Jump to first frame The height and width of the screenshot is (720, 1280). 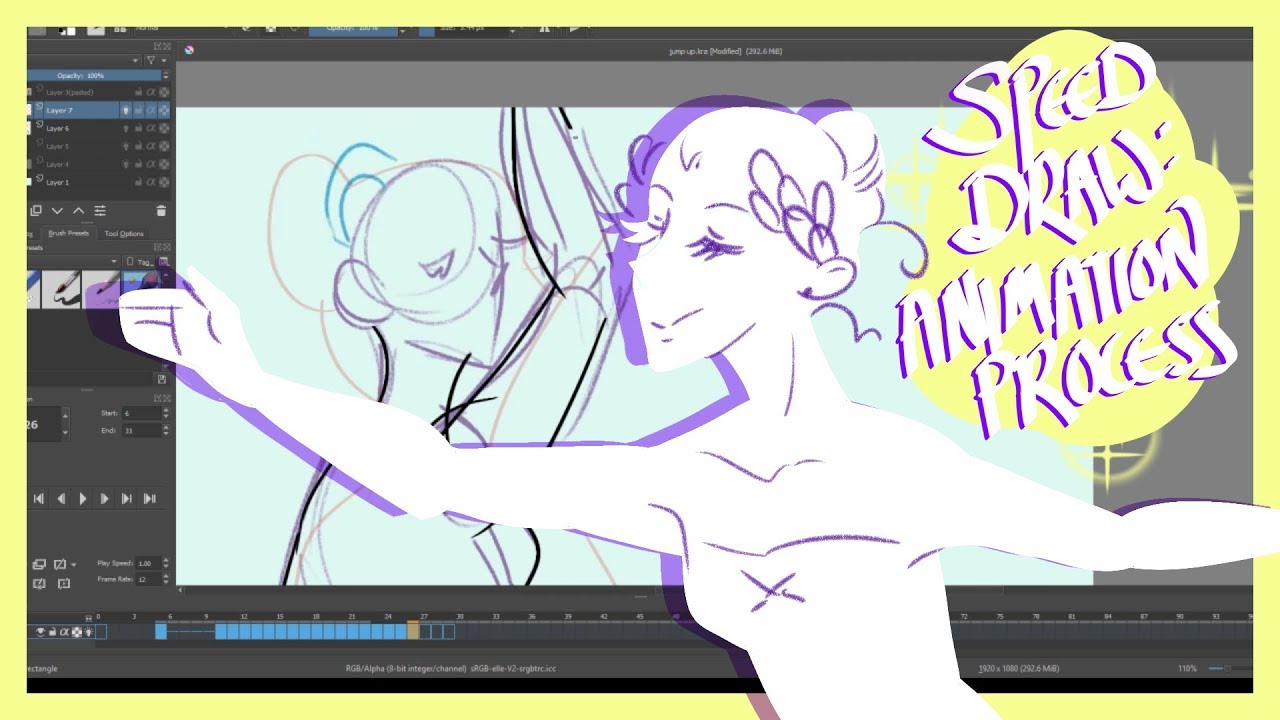(x=39, y=498)
